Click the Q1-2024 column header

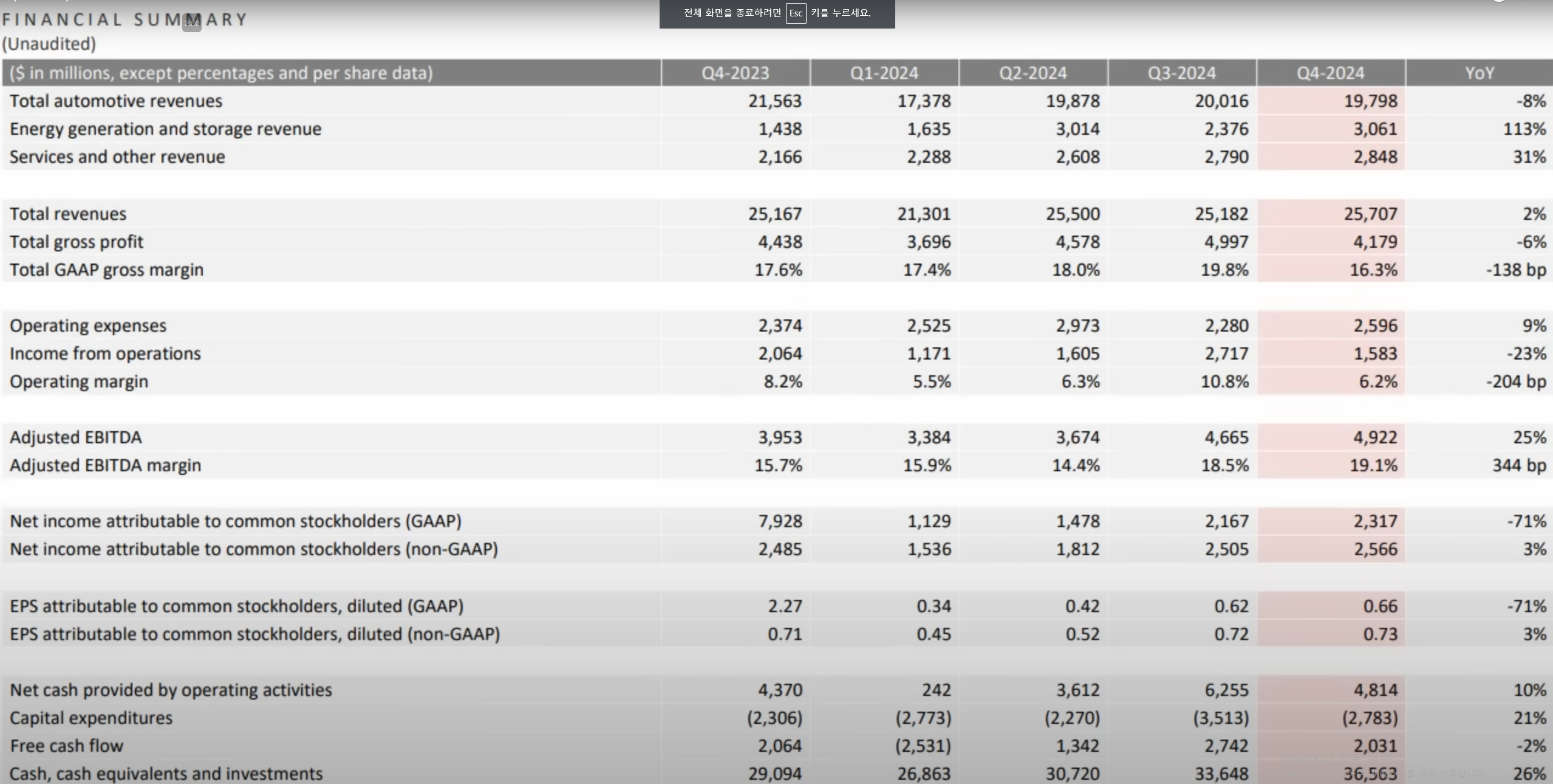[884, 73]
